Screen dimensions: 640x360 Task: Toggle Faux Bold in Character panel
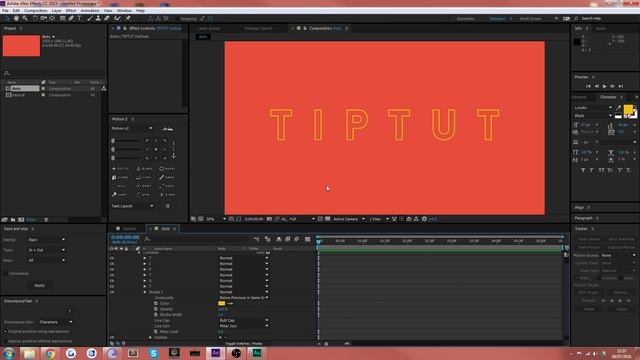point(583,170)
